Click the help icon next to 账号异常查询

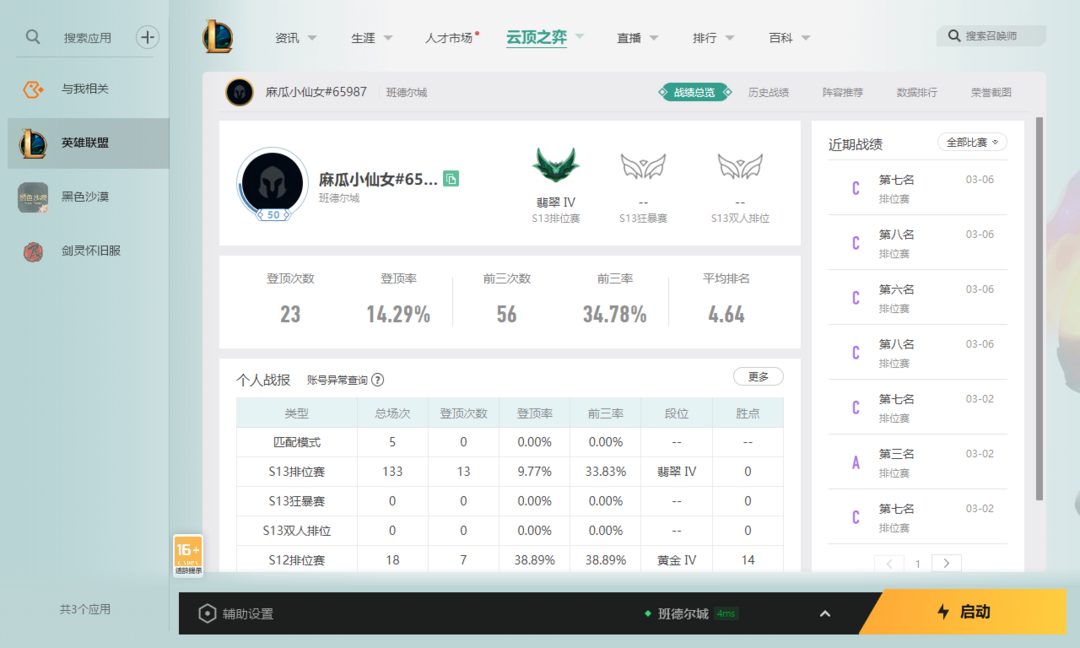378,380
